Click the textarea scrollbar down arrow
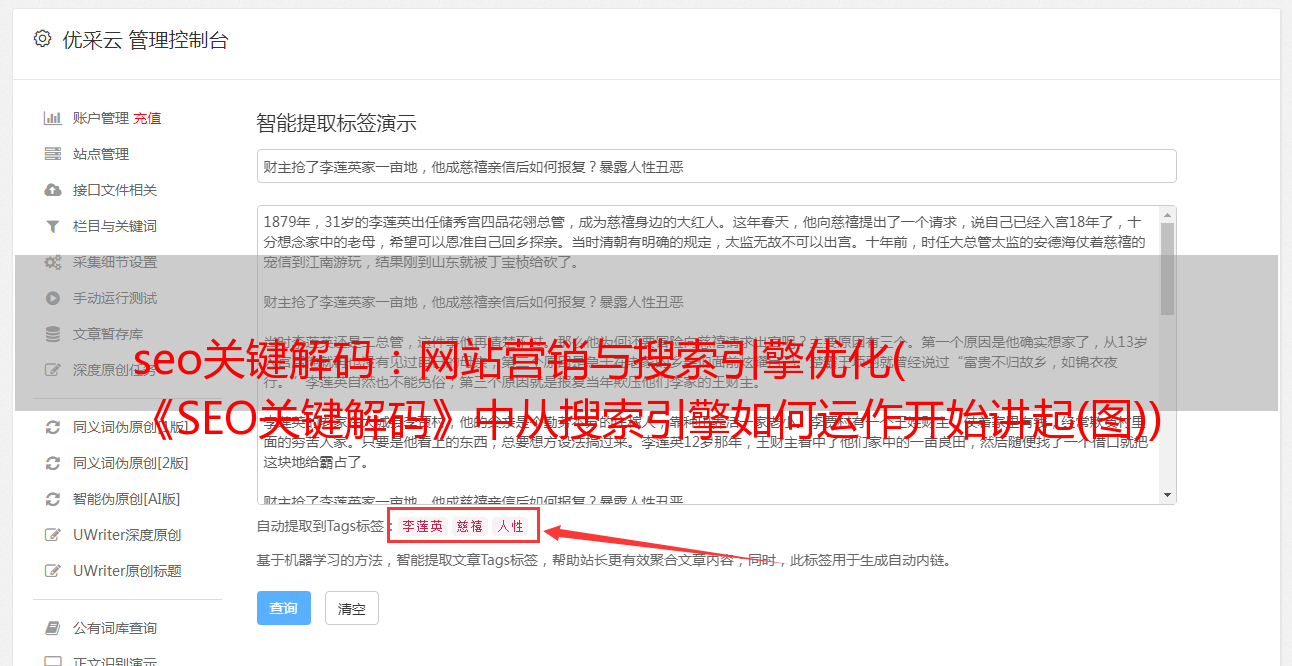Screen dimensions: 1292x666 1167,494
